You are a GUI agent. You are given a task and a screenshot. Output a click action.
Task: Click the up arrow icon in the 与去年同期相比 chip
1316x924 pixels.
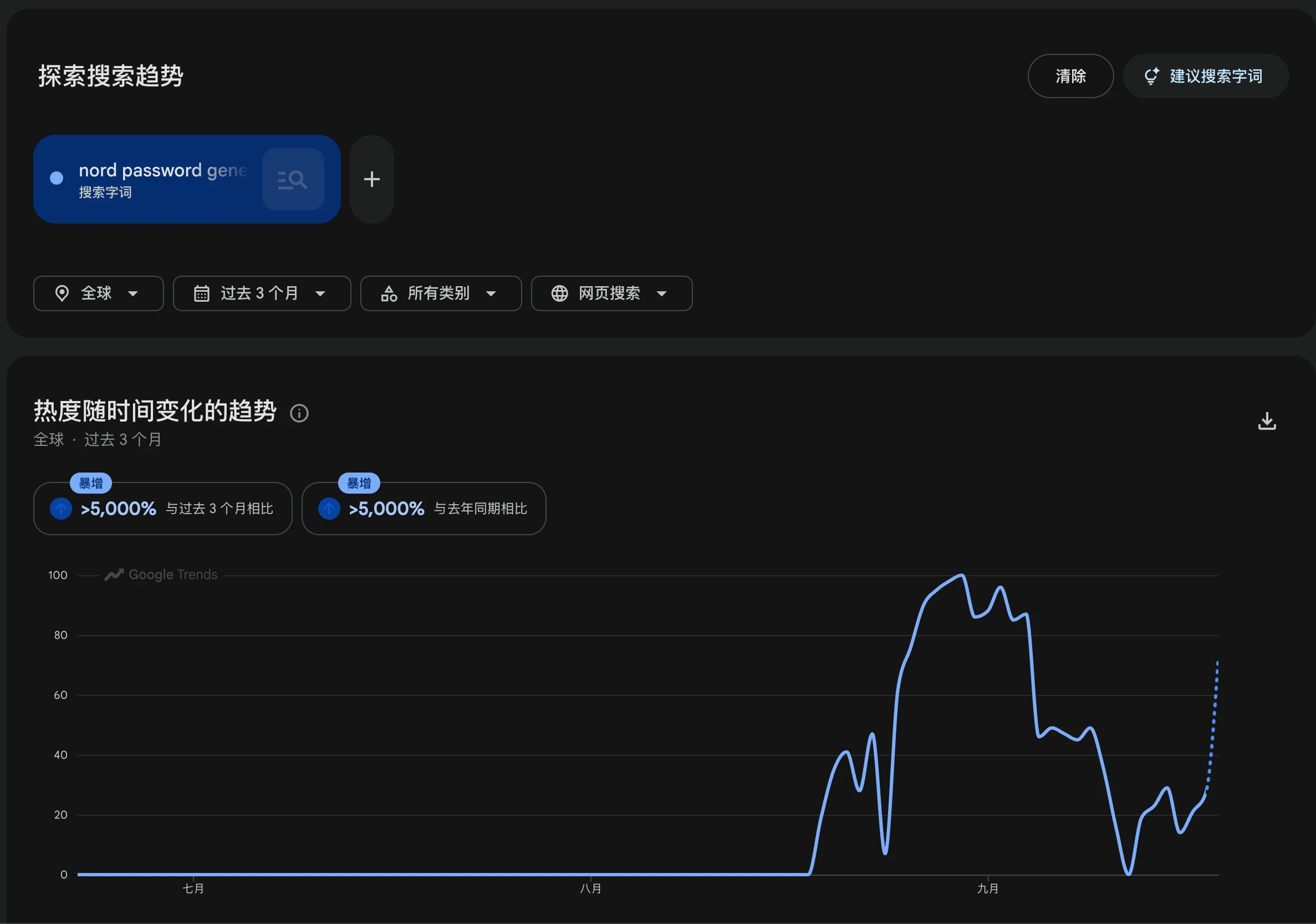[x=329, y=509]
